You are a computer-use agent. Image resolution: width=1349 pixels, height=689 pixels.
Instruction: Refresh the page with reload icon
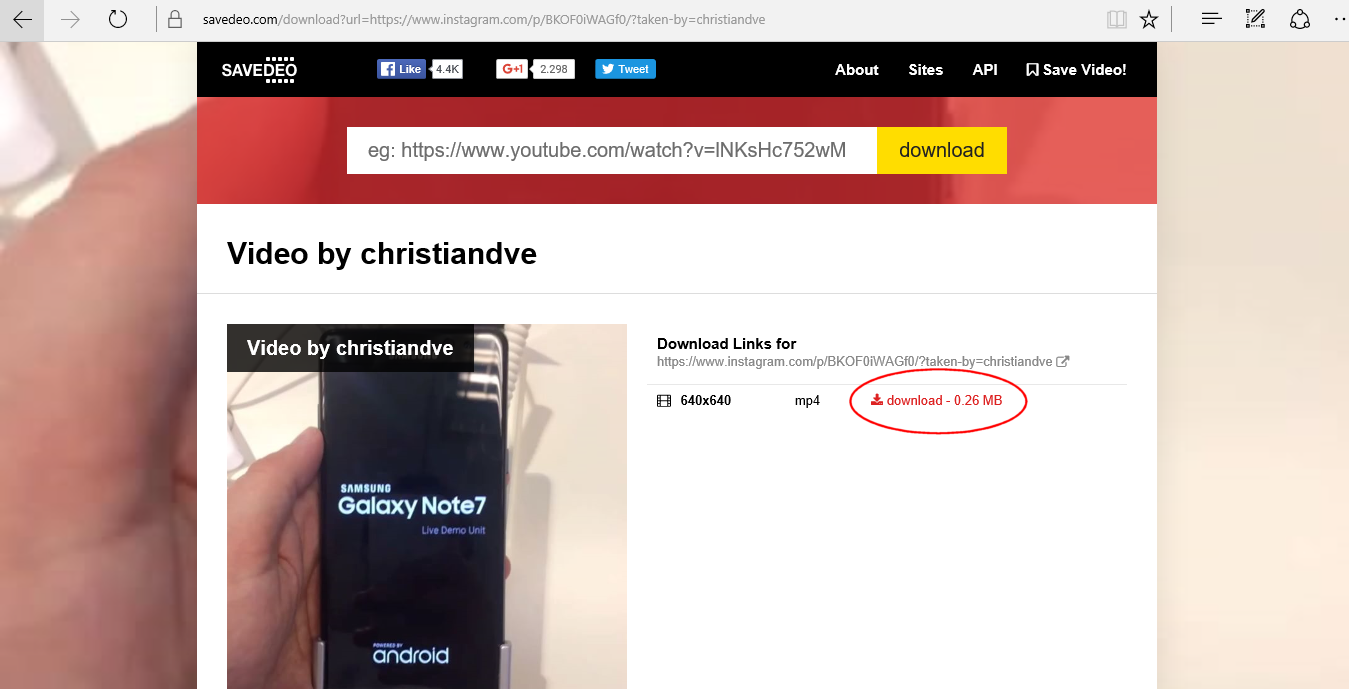118,19
